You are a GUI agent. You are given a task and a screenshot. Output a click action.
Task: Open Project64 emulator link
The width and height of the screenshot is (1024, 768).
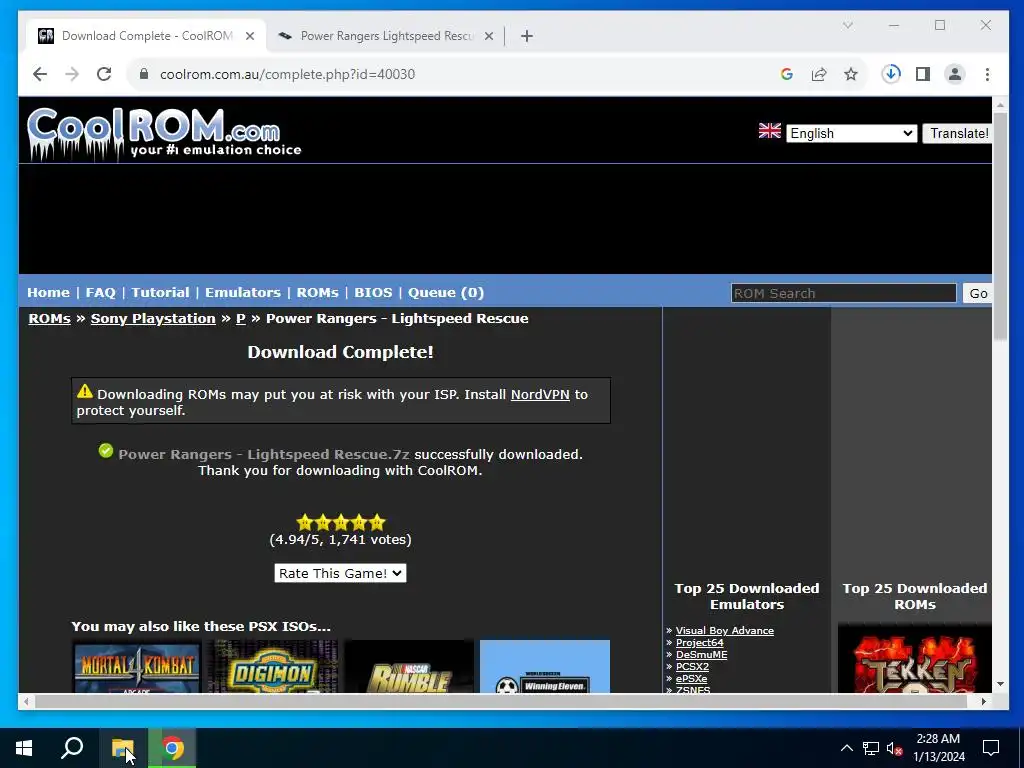pos(699,643)
